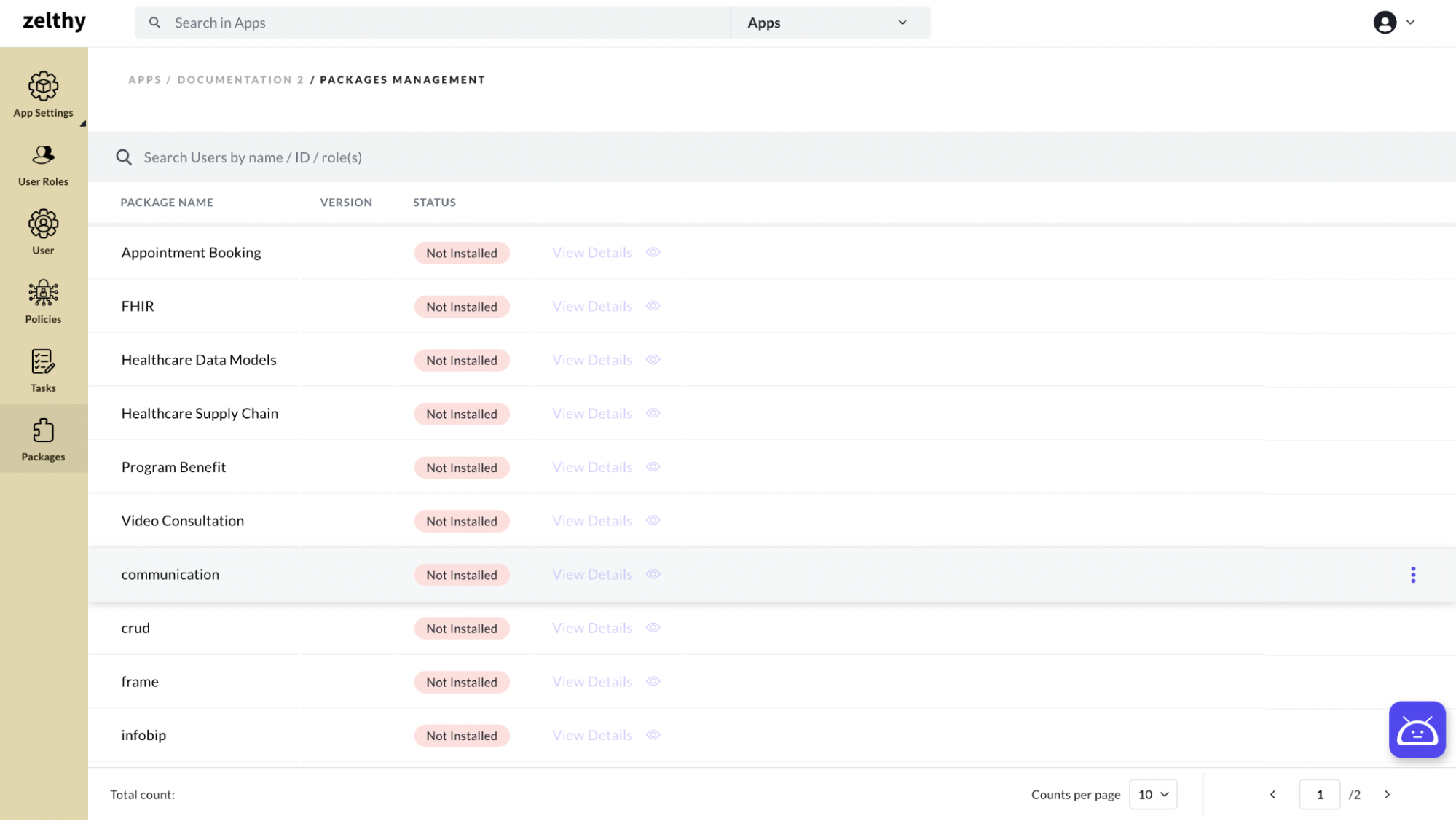The image size is (1456, 821).
Task: View Details for Appointment Booking
Action: [x=592, y=252]
